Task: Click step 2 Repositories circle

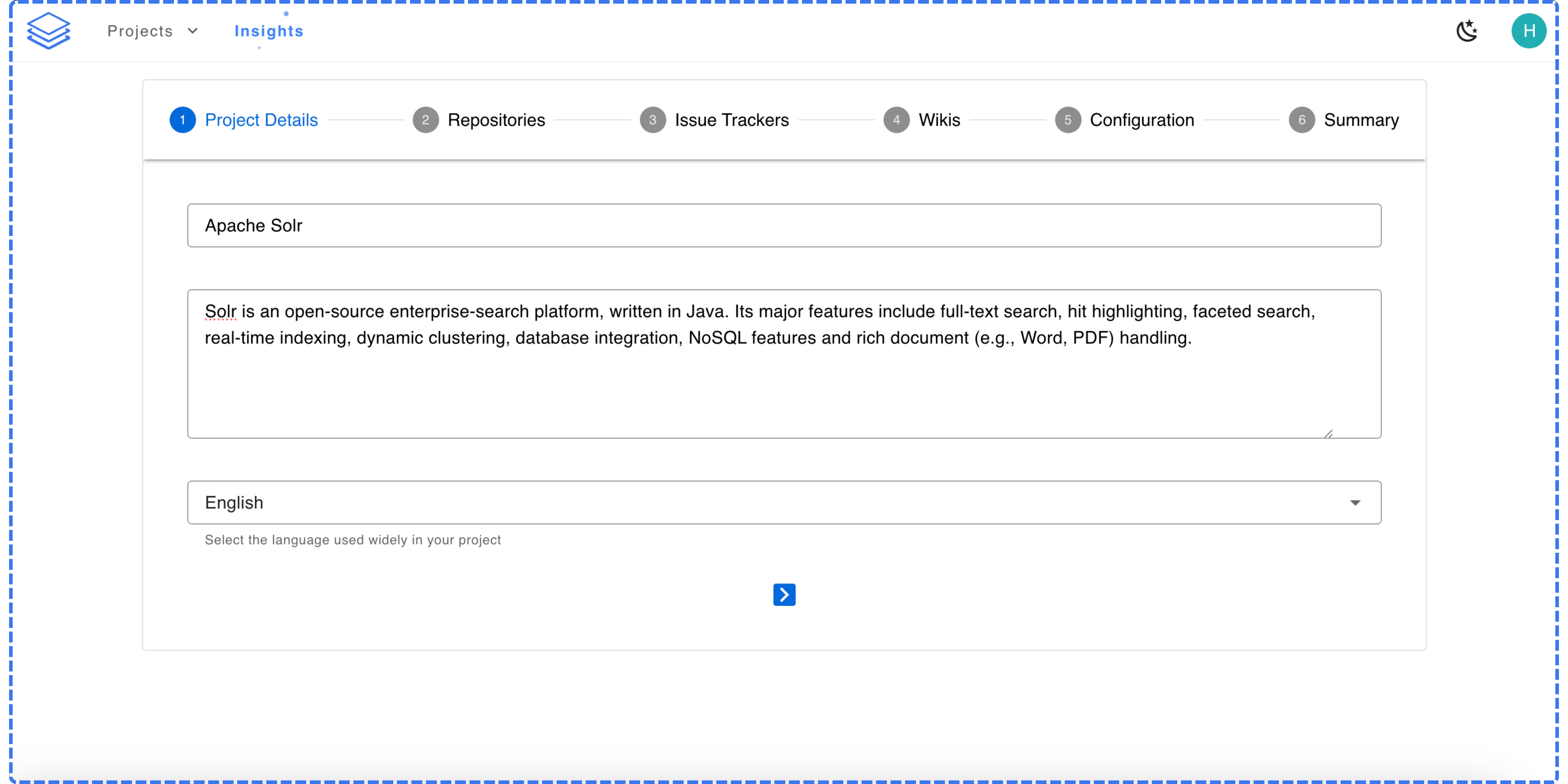Action: pos(426,120)
